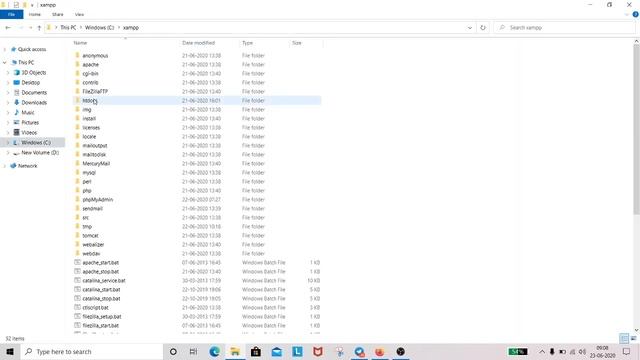The width and height of the screenshot is (640, 360).
Task: Open the View ribbon tab
Action: 79,14
